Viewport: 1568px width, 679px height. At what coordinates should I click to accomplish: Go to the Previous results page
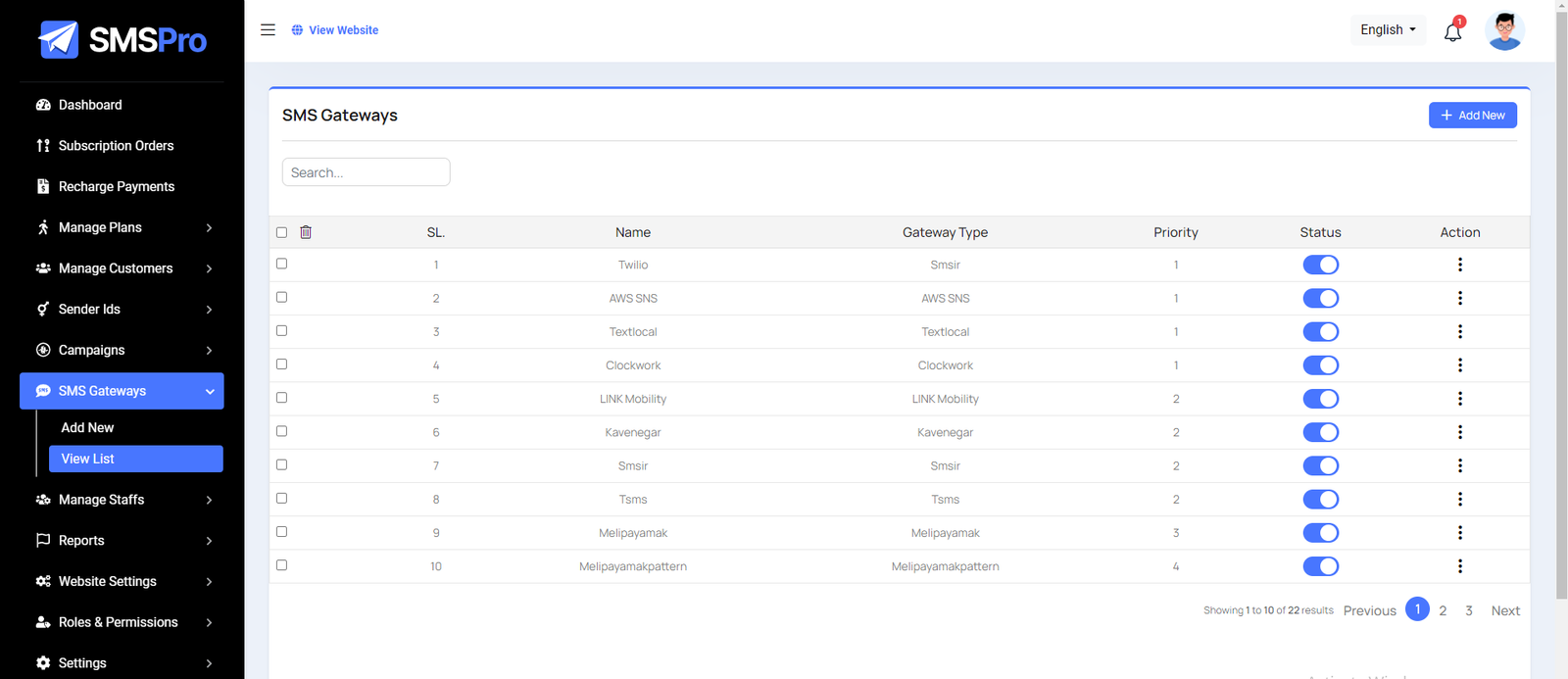pyautogui.click(x=1370, y=610)
